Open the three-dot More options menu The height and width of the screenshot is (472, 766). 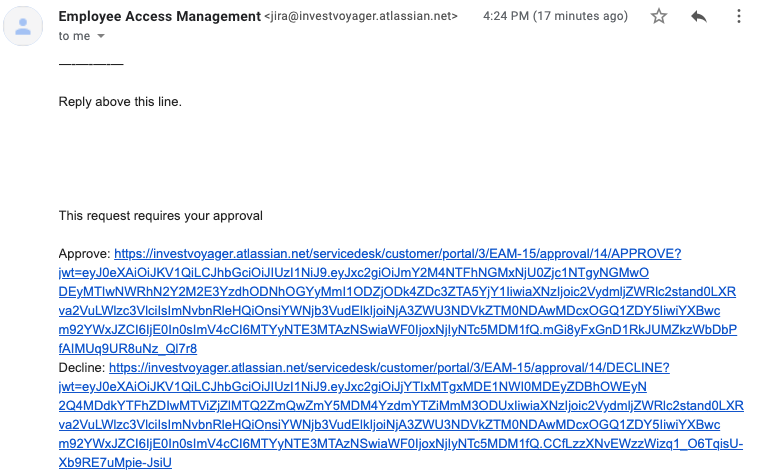[x=739, y=17]
